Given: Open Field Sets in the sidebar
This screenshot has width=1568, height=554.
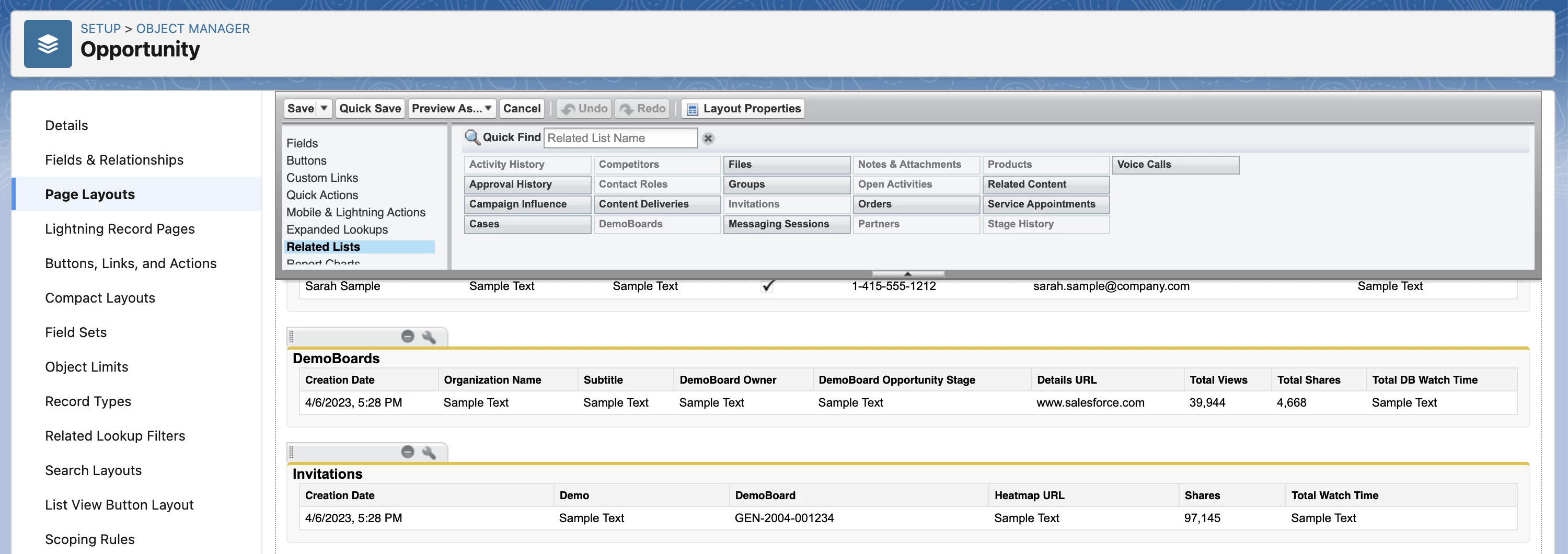Looking at the screenshot, I should point(75,332).
